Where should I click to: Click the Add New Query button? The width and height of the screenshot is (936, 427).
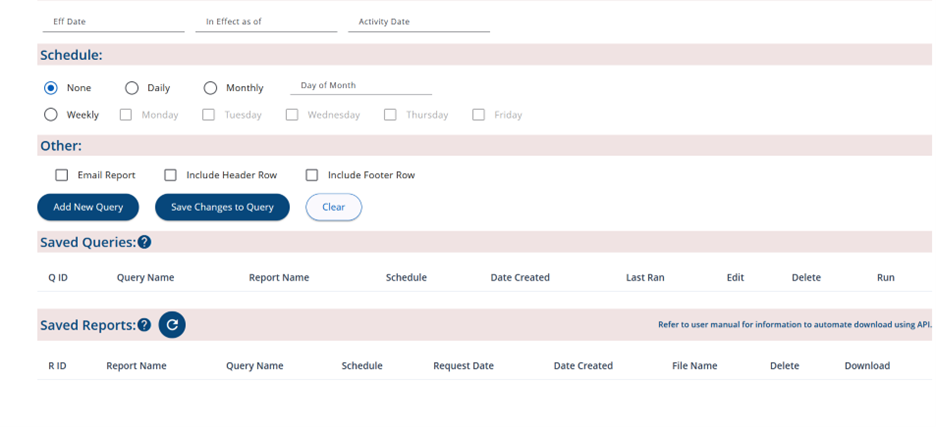pyautogui.click(x=88, y=207)
